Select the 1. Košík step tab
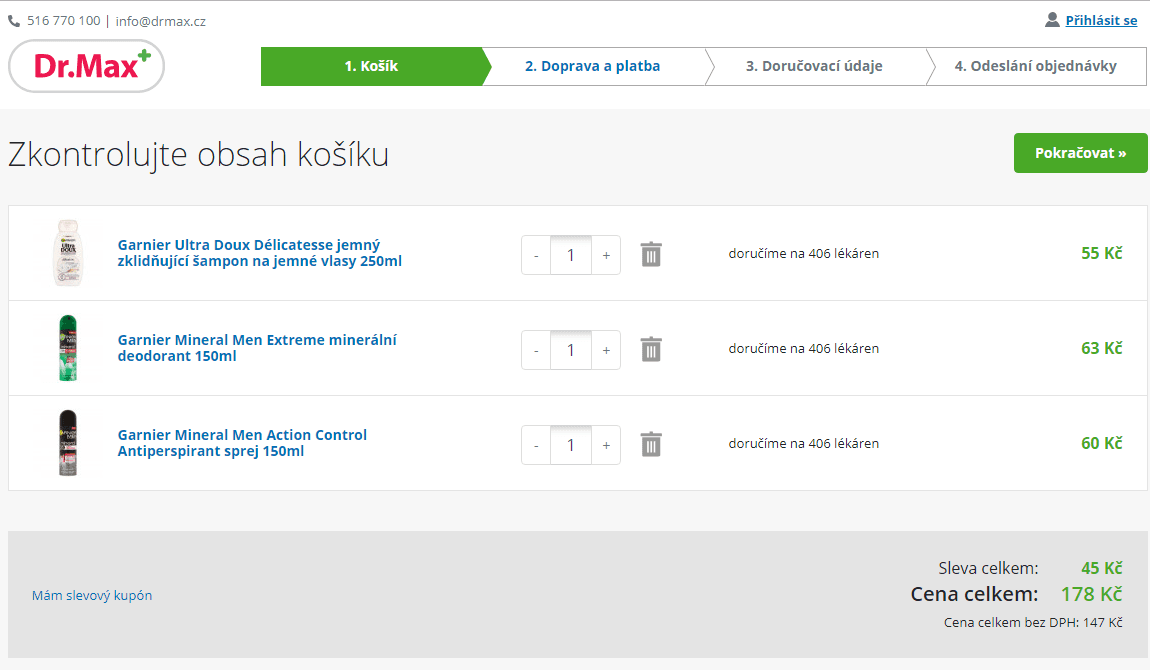Screen dimensions: 1150x670 pyautogui.click(x=372, y=66)
